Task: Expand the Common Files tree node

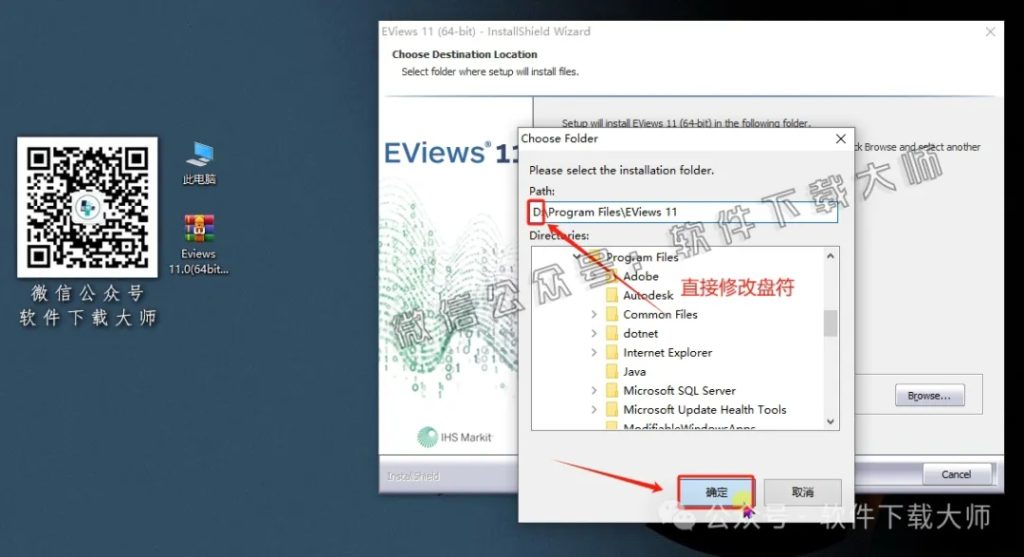Action: [x=594, y=314]
